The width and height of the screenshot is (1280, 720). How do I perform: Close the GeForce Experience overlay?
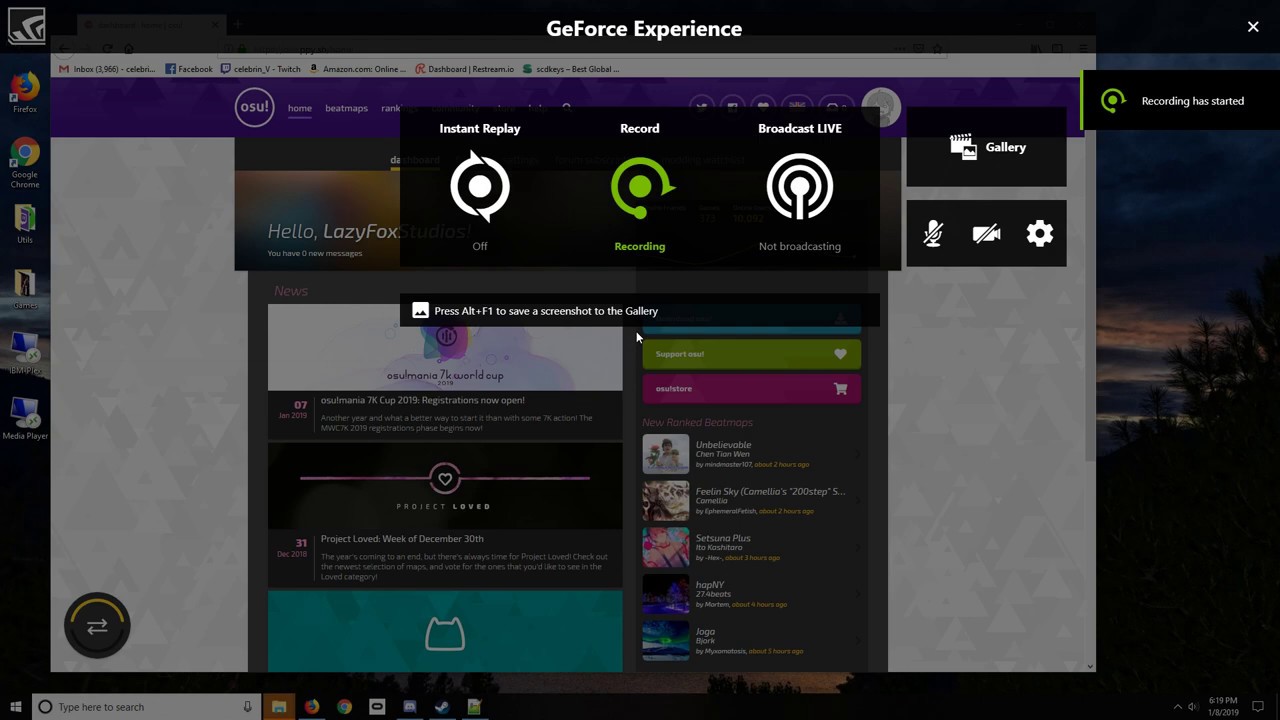click(1253, 27)
